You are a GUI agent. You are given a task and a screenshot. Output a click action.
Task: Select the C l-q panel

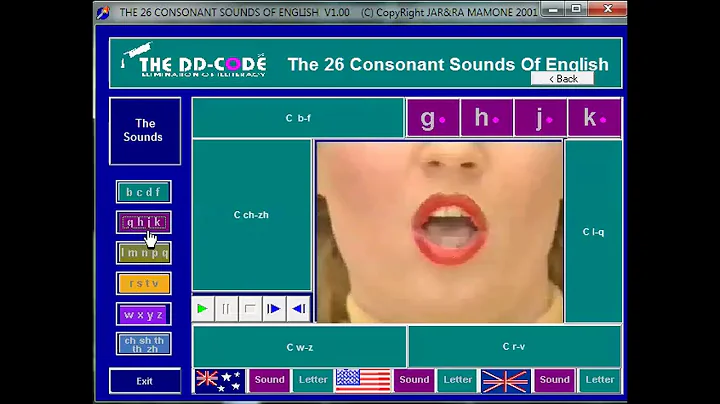tap(593, 232)
